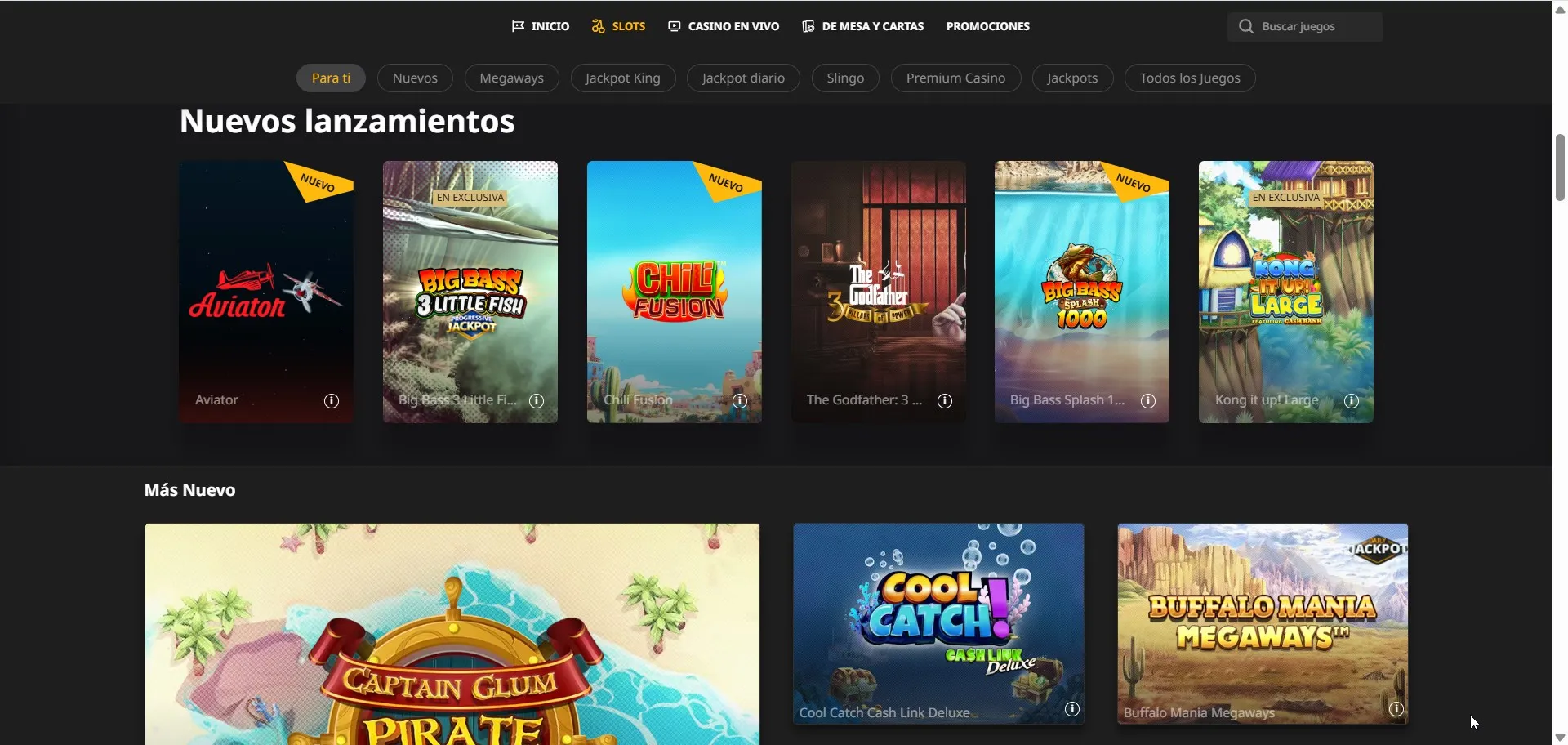
Task: Click info icon on Cool Catch Cash Link Deluxe
Action: 1072,709
